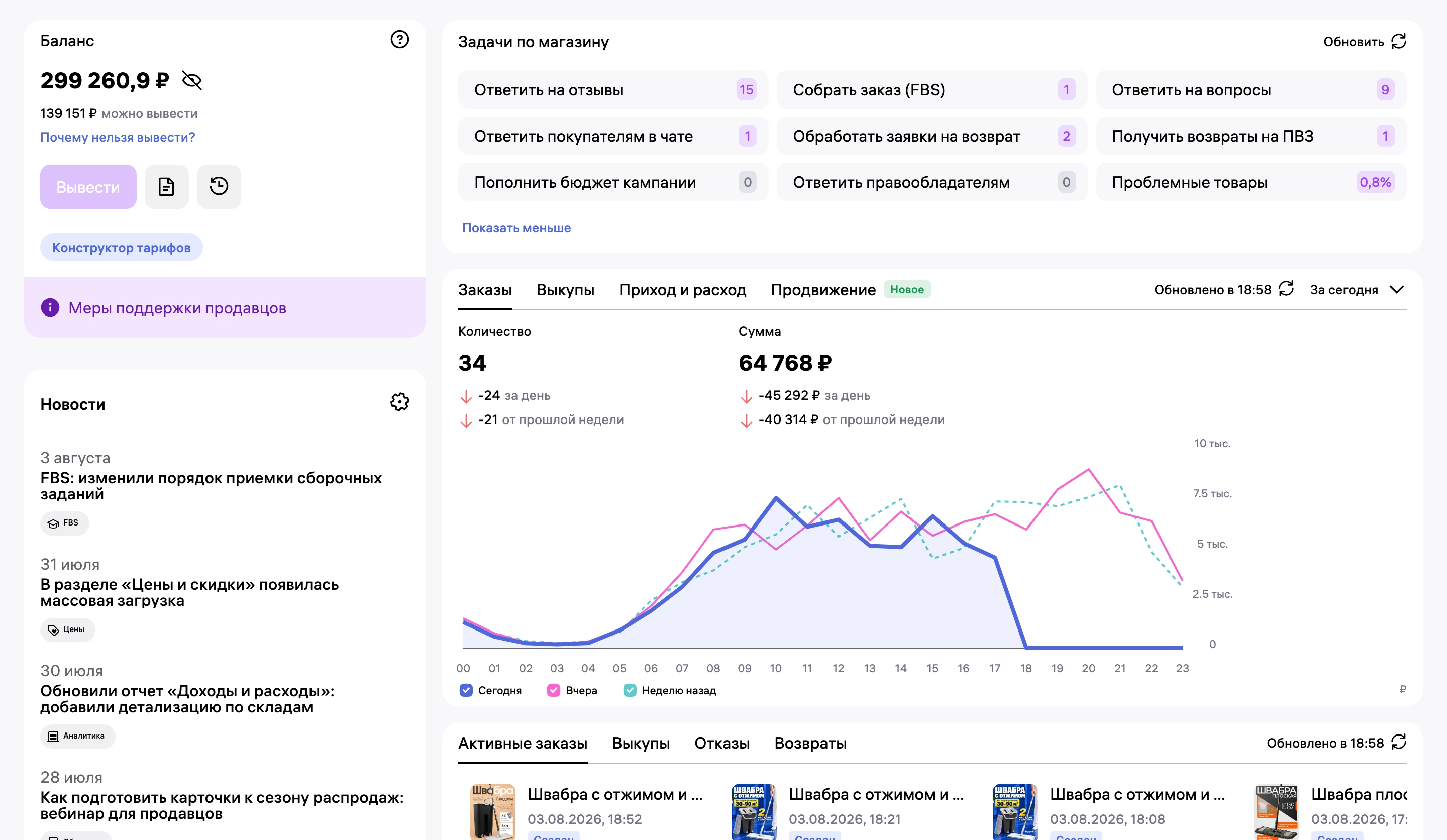Toggle the Вчера chart series checkbox
The width and height of the screenshot is (1447, 840).
click(x=554, y=690)
